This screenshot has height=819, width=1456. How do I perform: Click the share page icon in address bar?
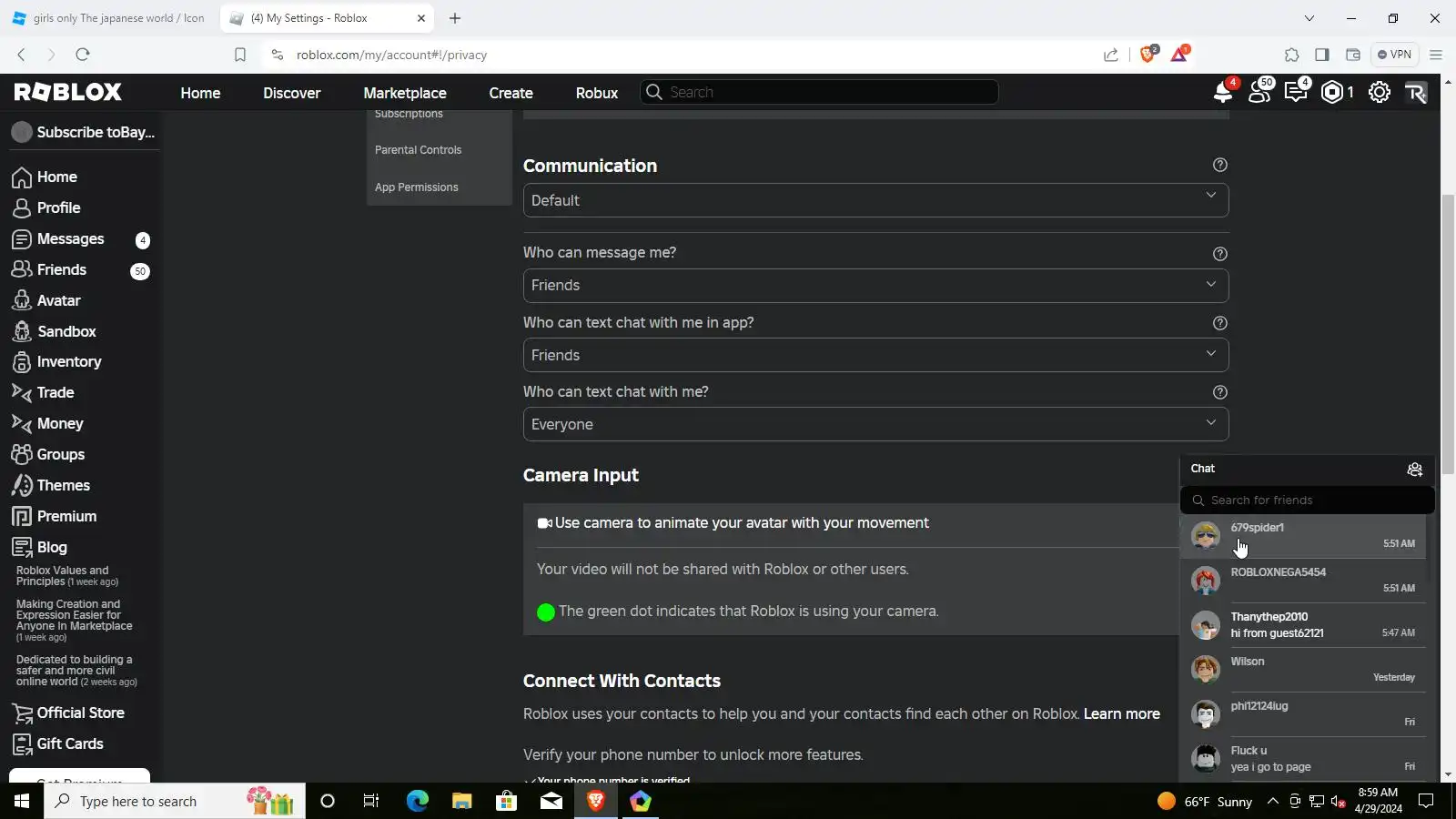(x=1111, y=55)
